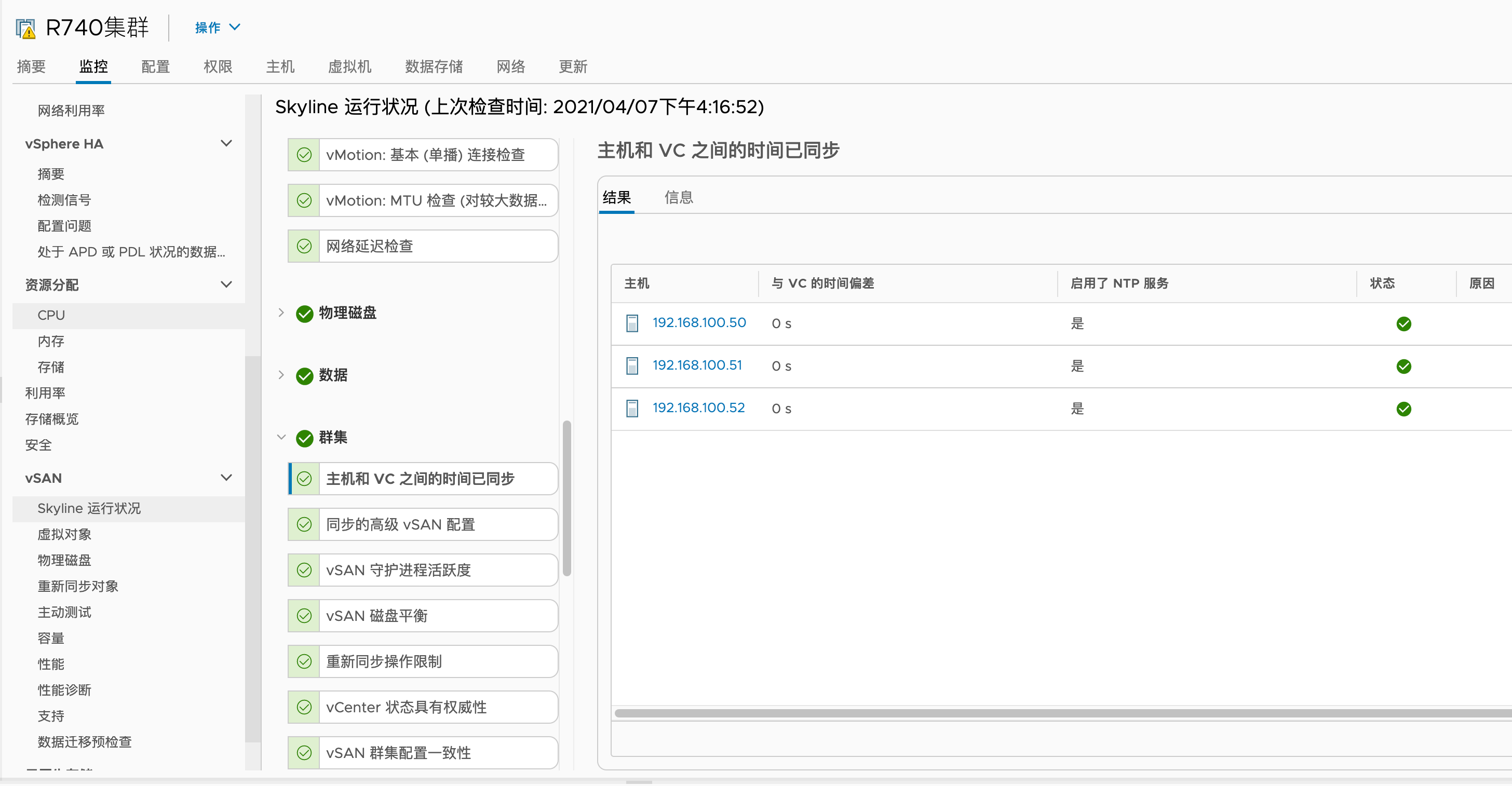The image size is (1512, 786).
Task: Click green check icon next to 数据
Action: pos(304,376)
